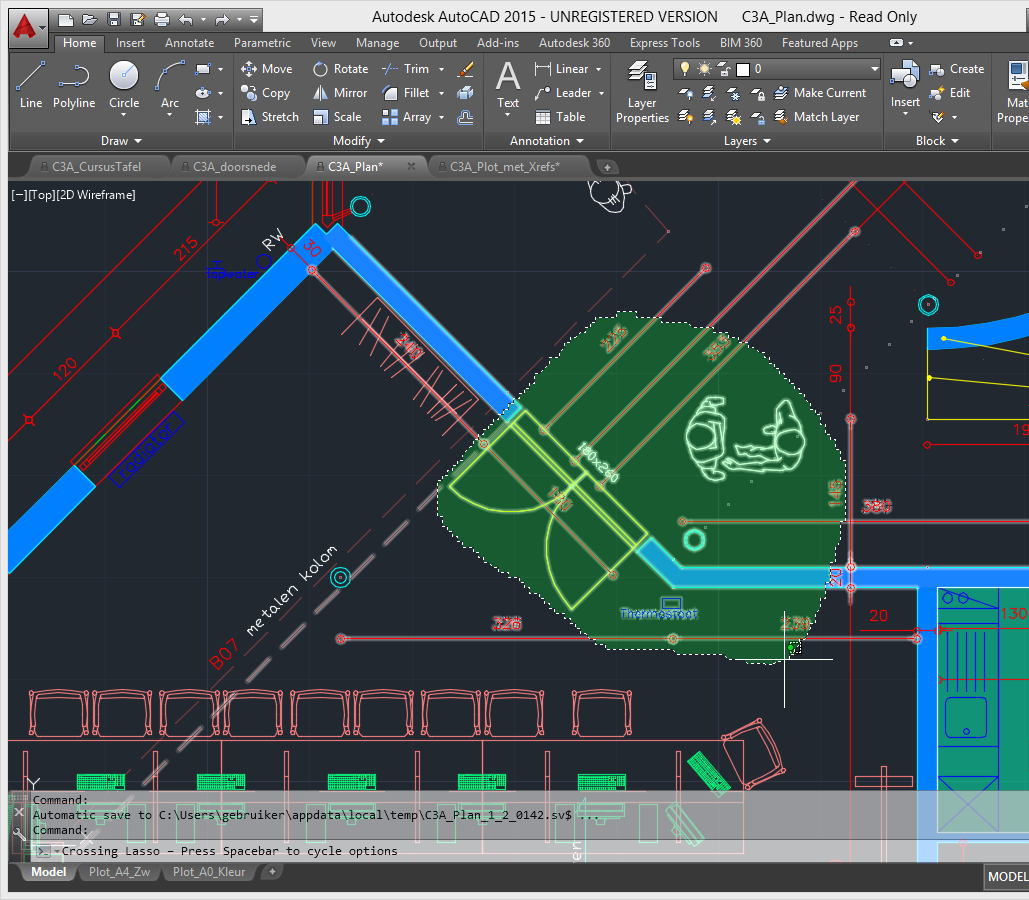This screenshot has height=900, width=1029.
Task: Toggle layer on/off lightbulb in layer dropdown
Action: (684, 68)
